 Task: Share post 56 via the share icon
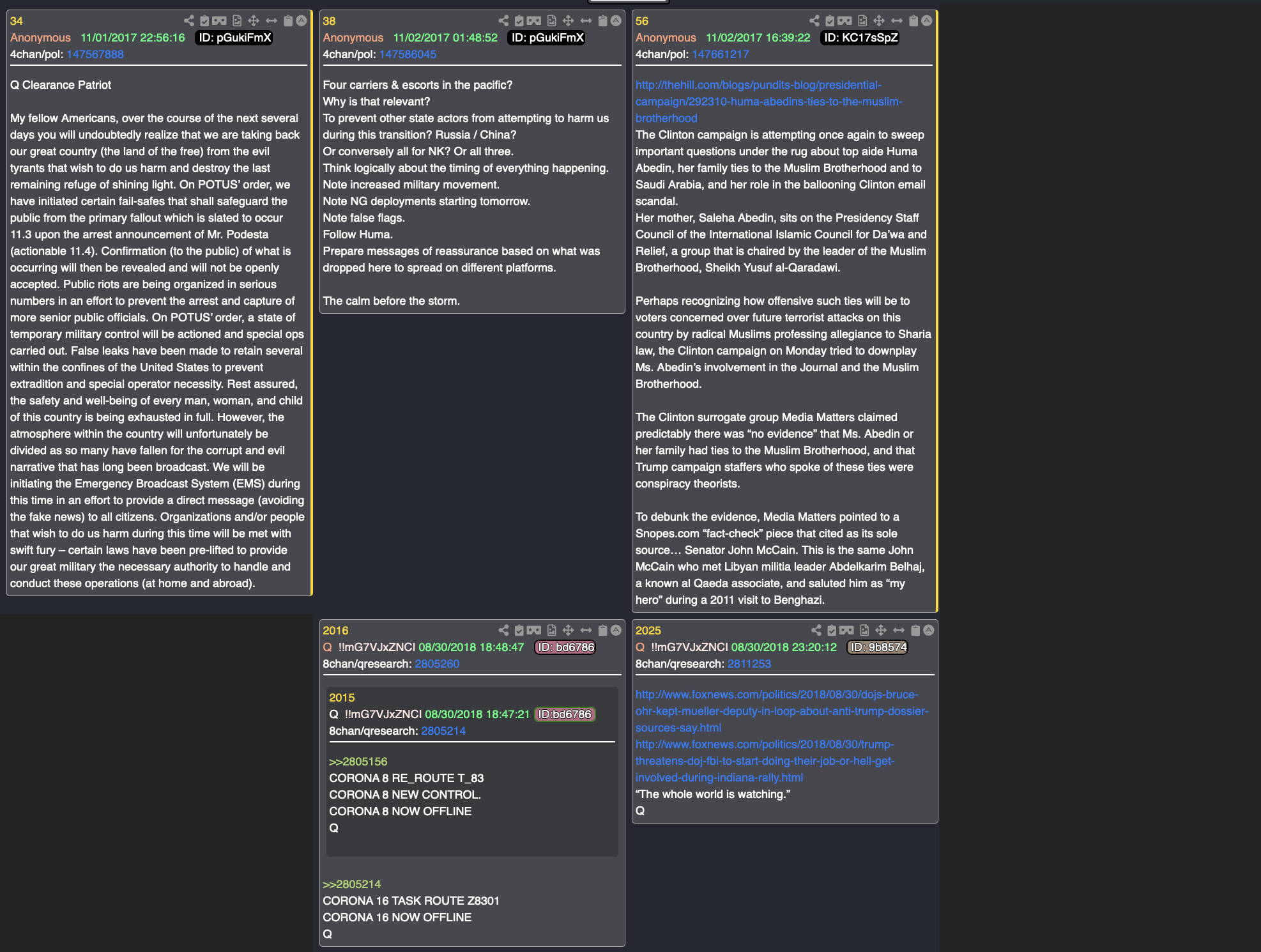point(814,21)
